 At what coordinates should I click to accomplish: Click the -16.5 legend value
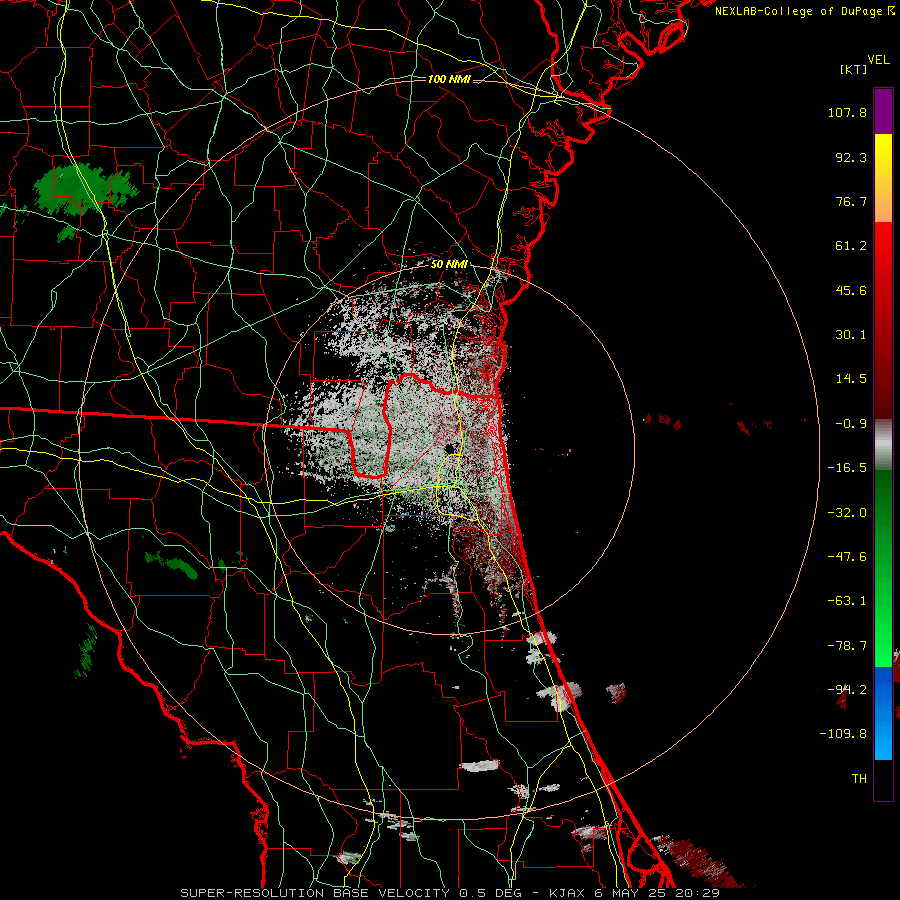pos(847,468)
